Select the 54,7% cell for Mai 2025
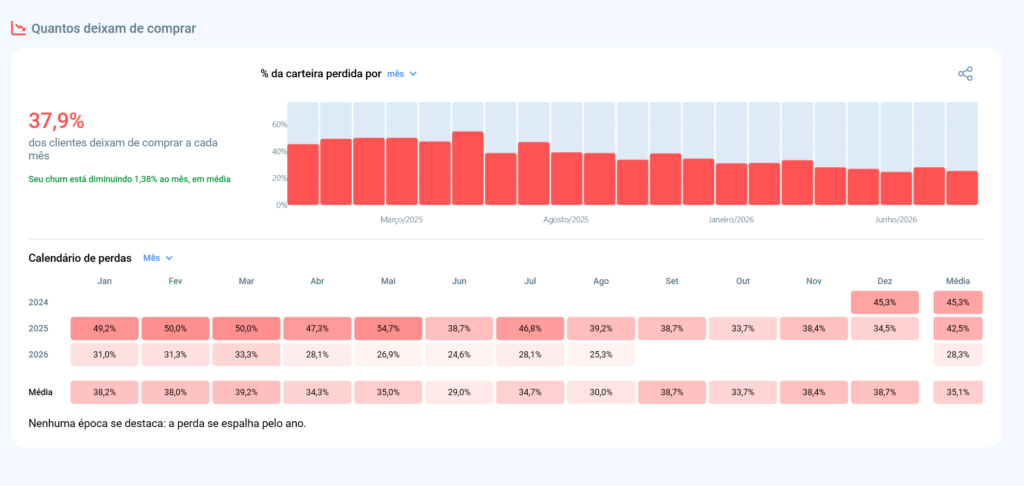This screenshot has width=1024, height=486. pos(389,329)
